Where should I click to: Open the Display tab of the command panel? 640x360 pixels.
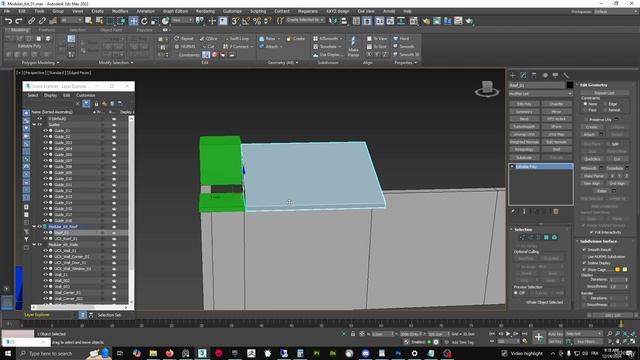click(556, 75)
